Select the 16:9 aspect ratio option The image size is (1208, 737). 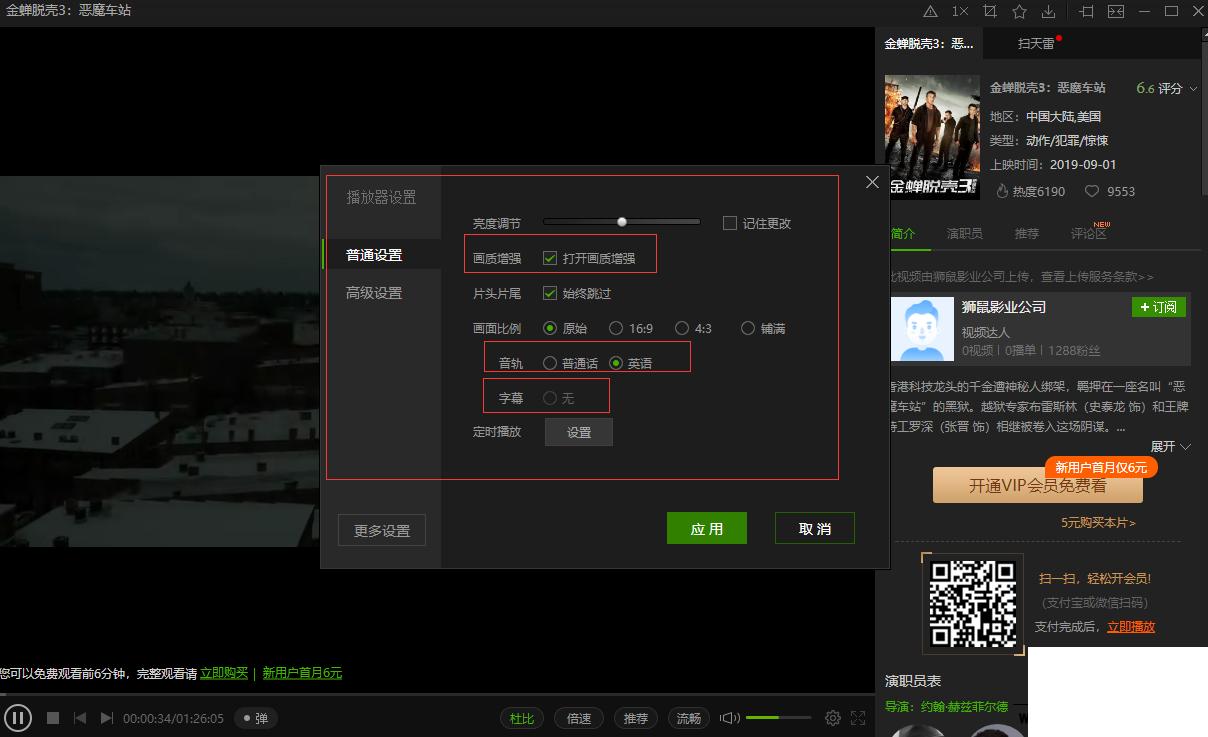coord(618,327)
